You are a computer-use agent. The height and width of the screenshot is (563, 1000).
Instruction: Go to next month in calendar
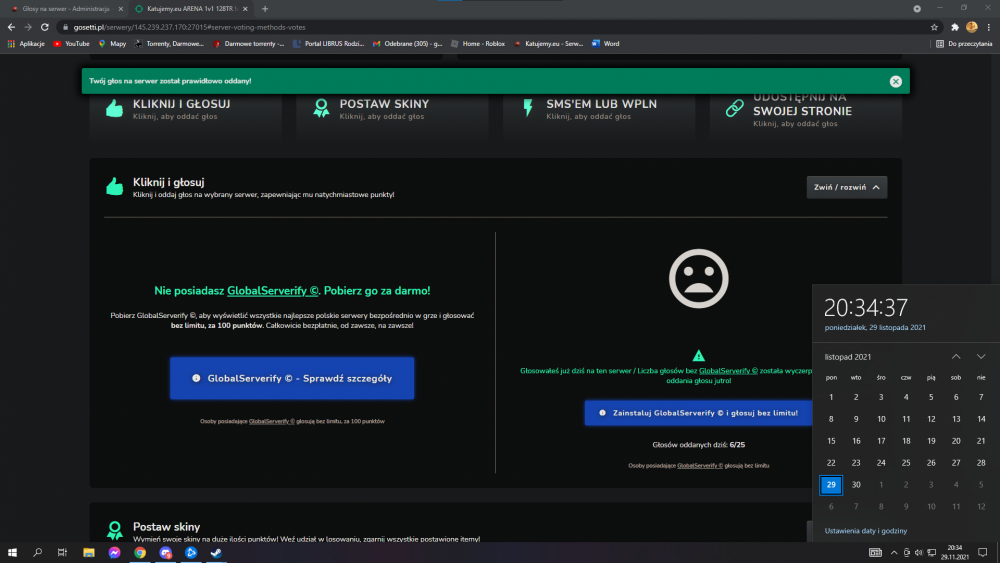(981, 356)
